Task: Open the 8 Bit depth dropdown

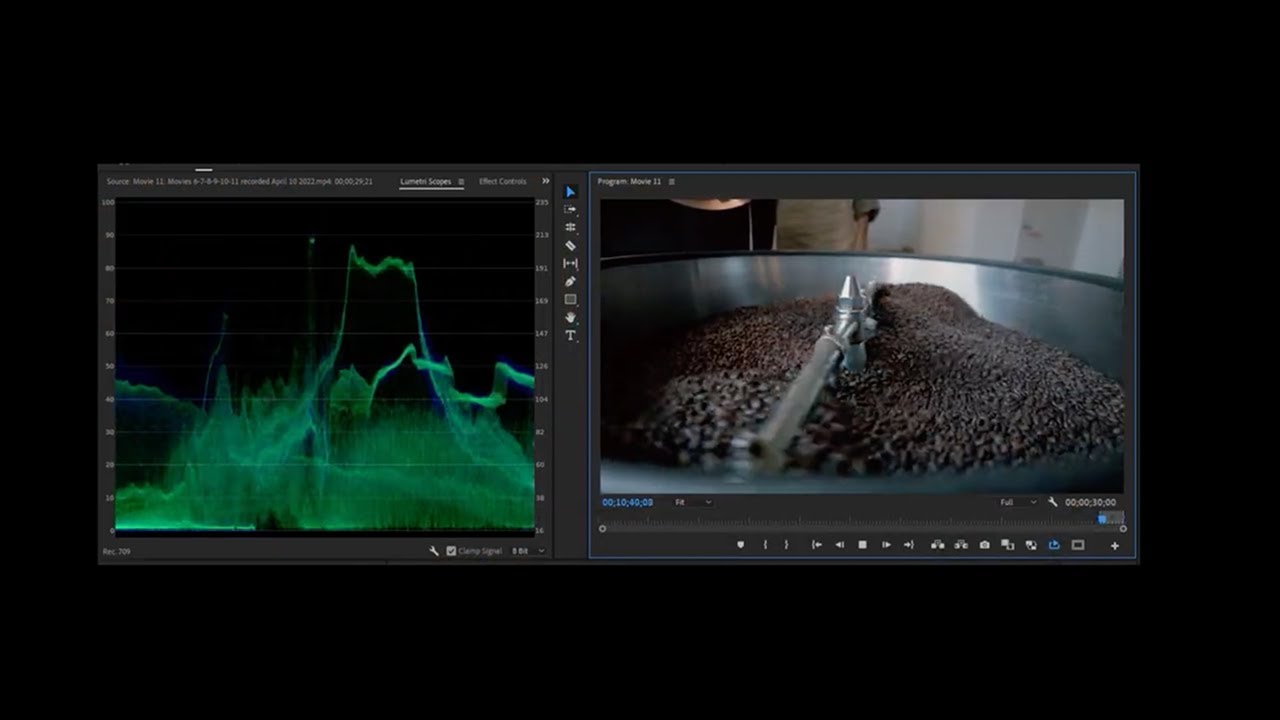Action: coord(529,551)
